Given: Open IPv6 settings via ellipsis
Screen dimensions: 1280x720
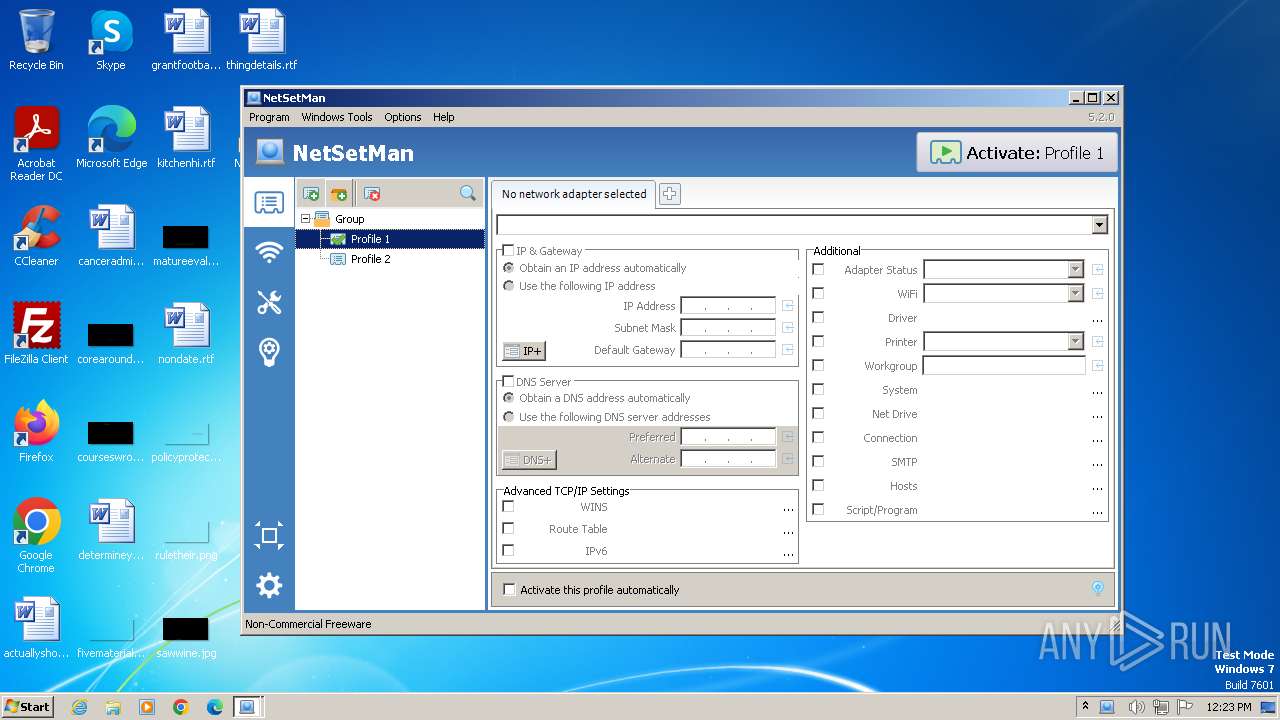Looking at the screenshot, I should [788, 553].
